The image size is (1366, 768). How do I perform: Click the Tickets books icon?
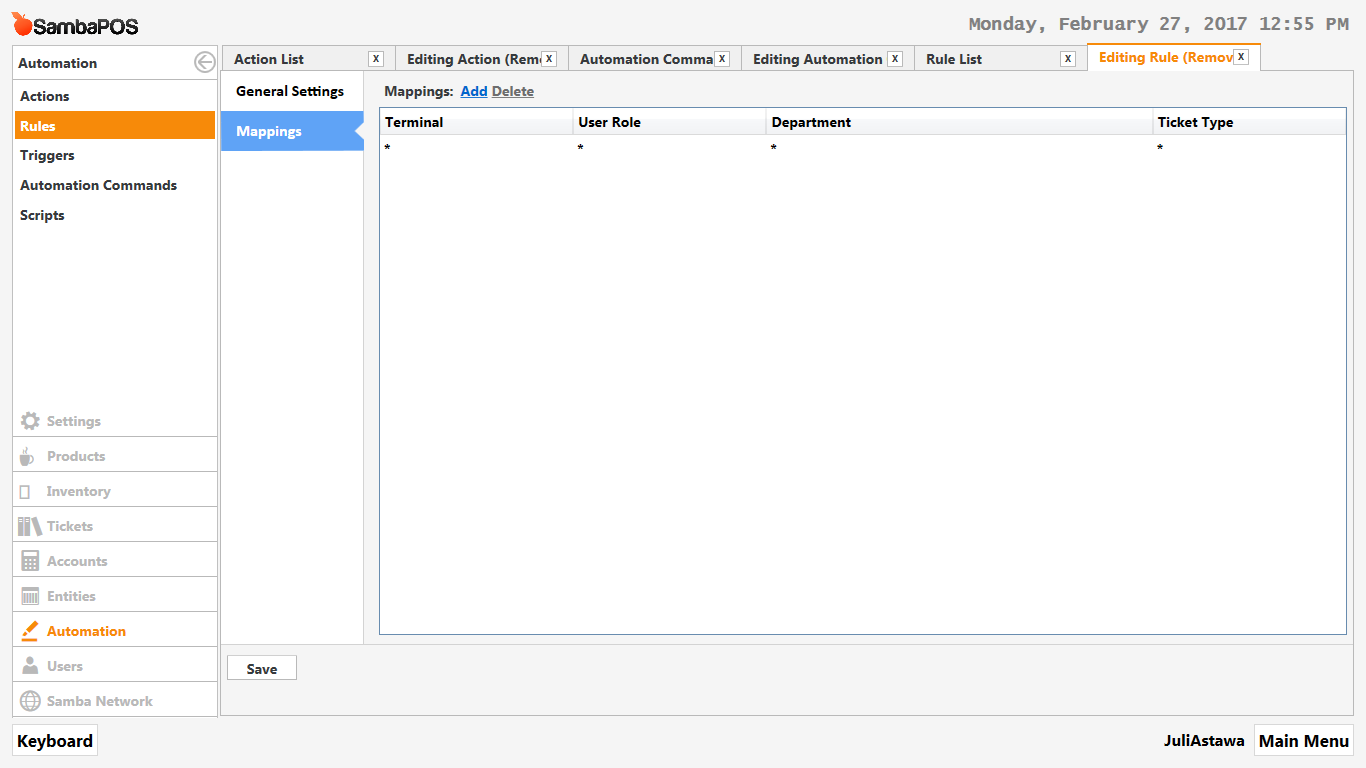pyautogui.click(x=30, y=526)
